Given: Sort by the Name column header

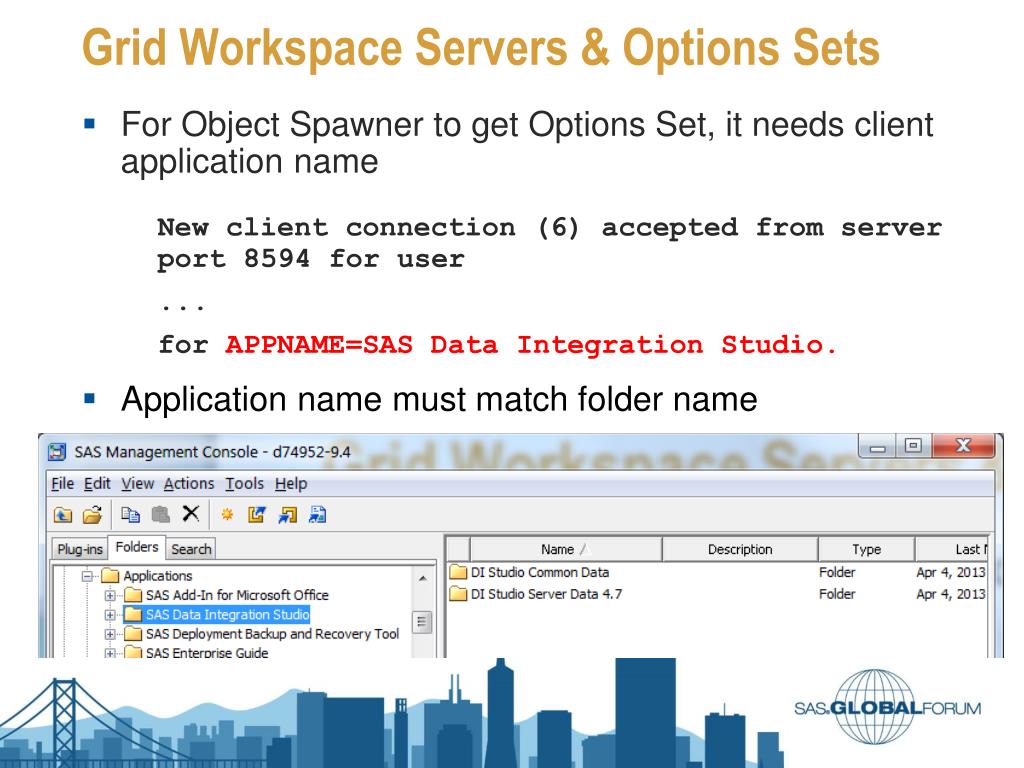Looking at the screenshot, I should tap(566, 549).
